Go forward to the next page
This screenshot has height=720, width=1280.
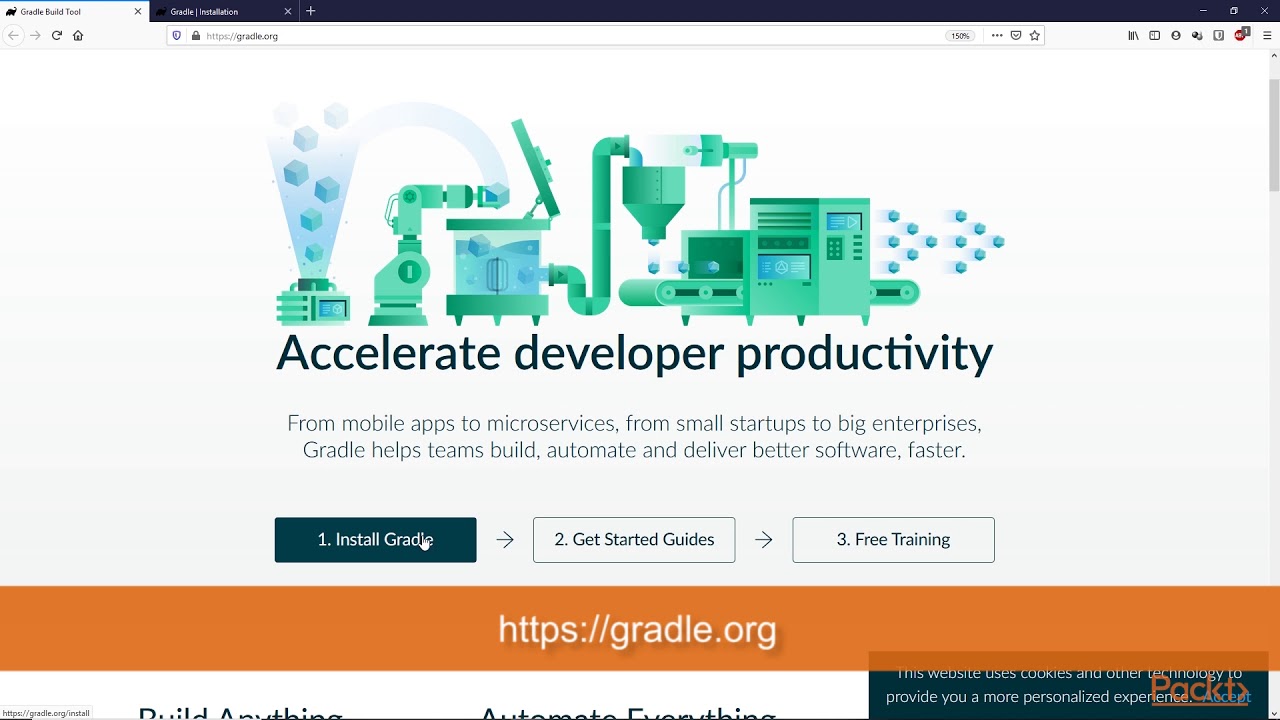35,35
